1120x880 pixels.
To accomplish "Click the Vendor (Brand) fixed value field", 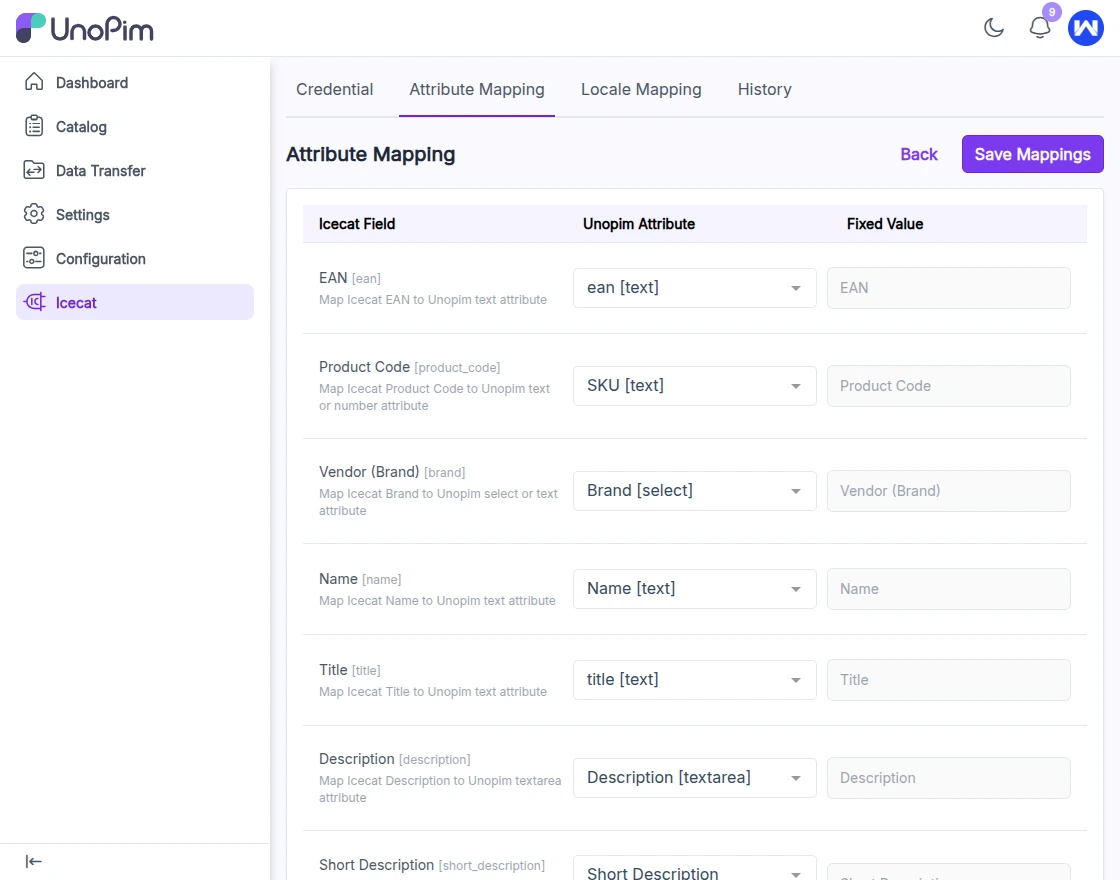I will 949,491.
